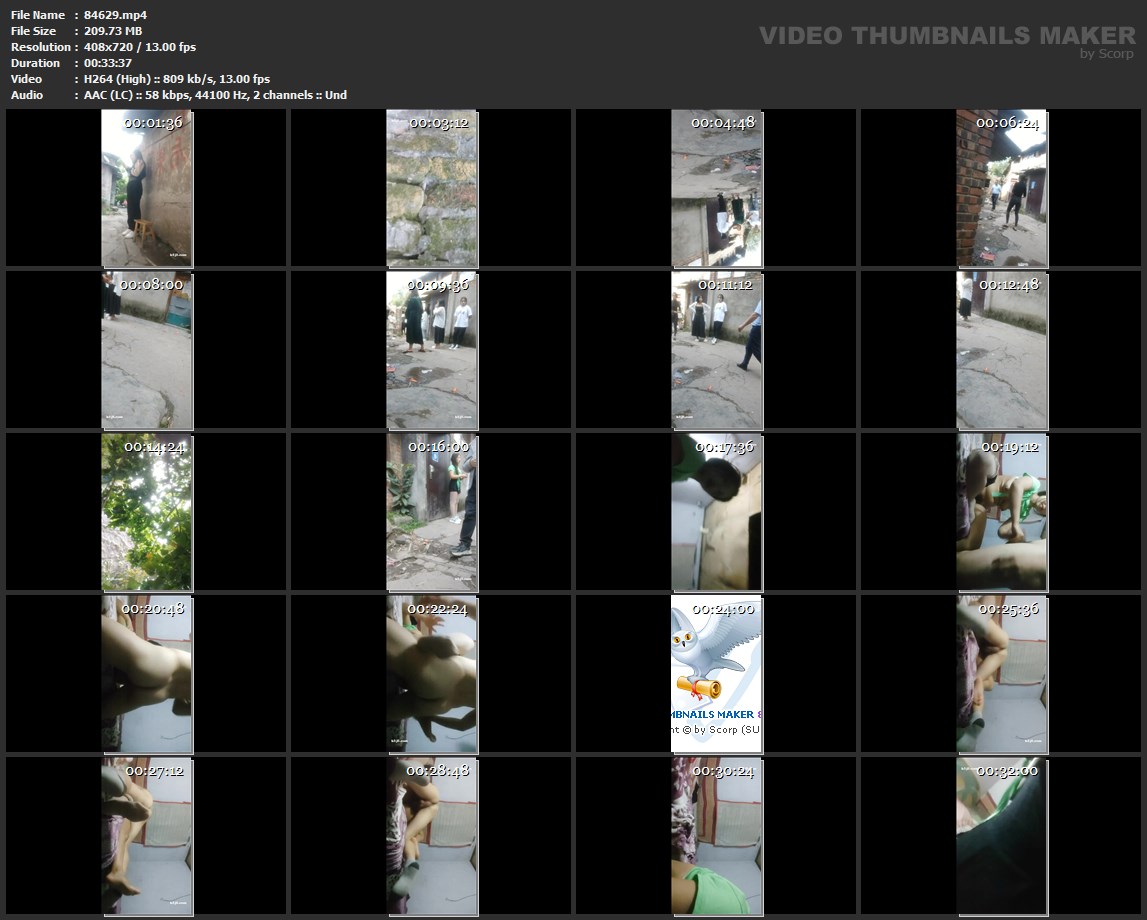The height and width of the screenshot is (920, 1147).
Task: Open the green foliage thumbnail at 00:14:24
Action: (x=147, y=512)
